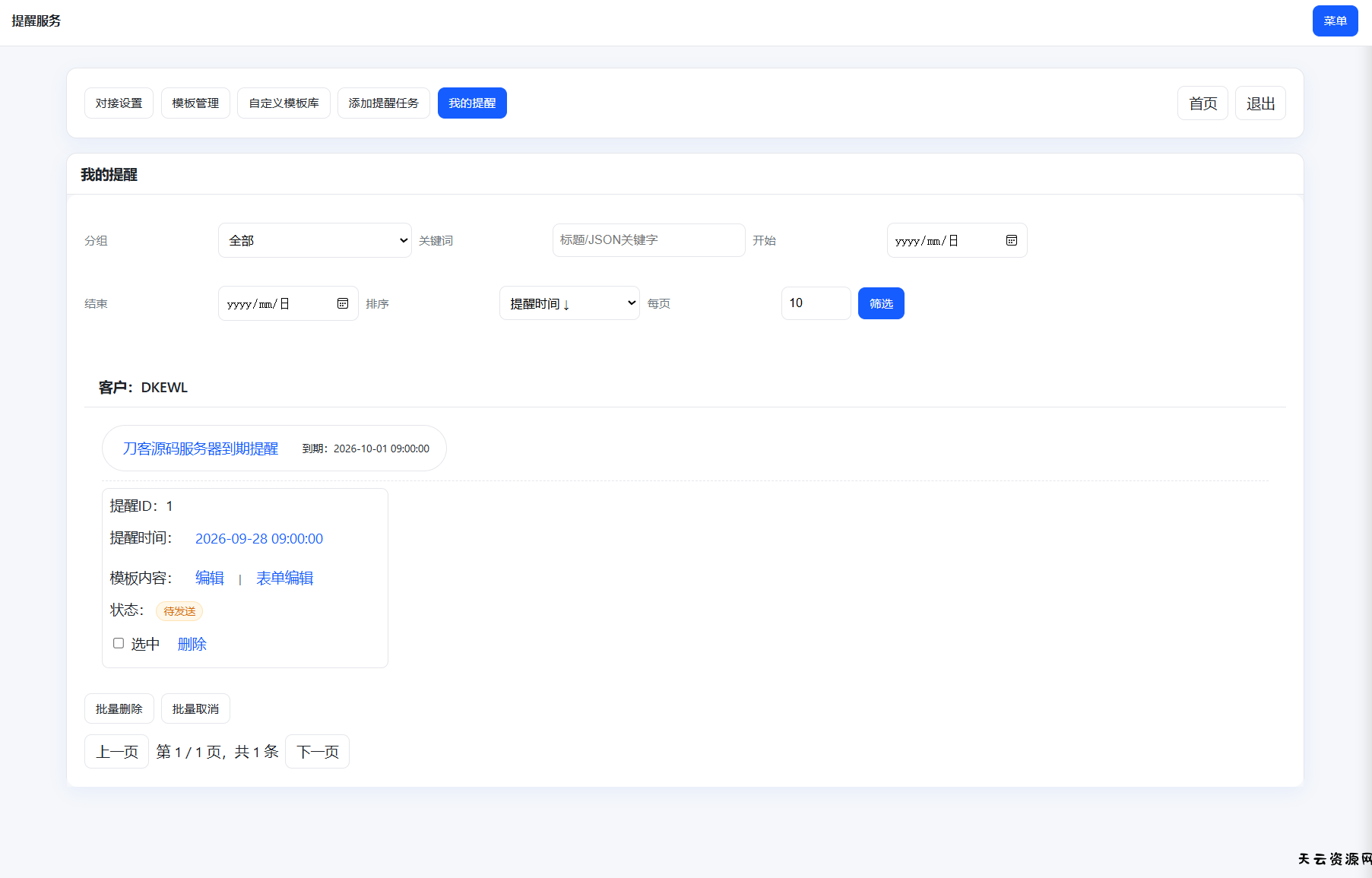Click the 退出 logout button
Image resolution: width=1372 pixels, height=878 pixels.
point(1260,103)
